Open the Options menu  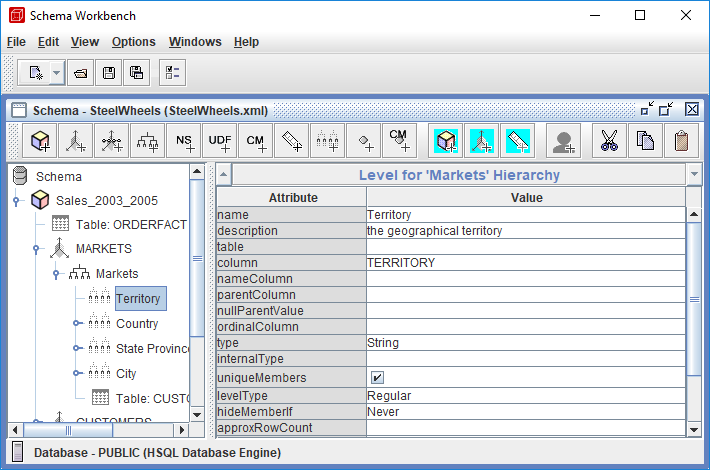point(133,42)
